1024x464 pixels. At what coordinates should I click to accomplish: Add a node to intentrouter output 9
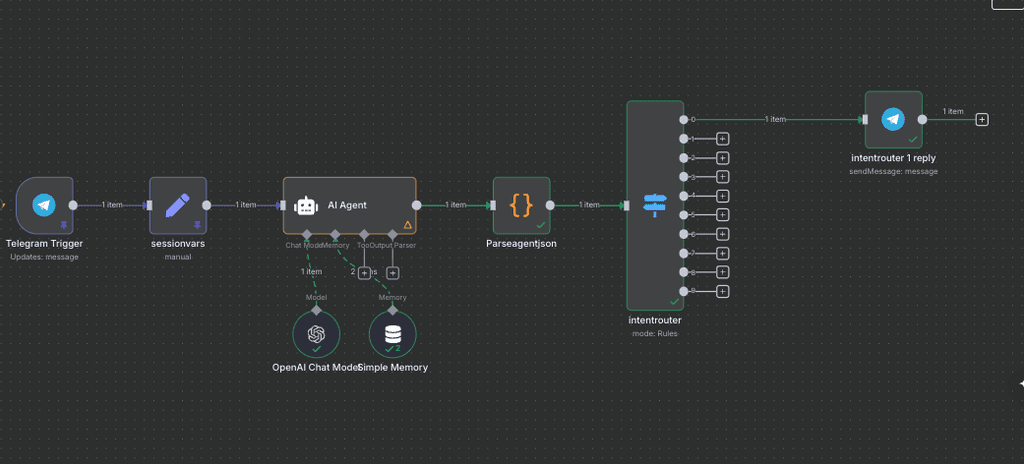coord(723,291)
